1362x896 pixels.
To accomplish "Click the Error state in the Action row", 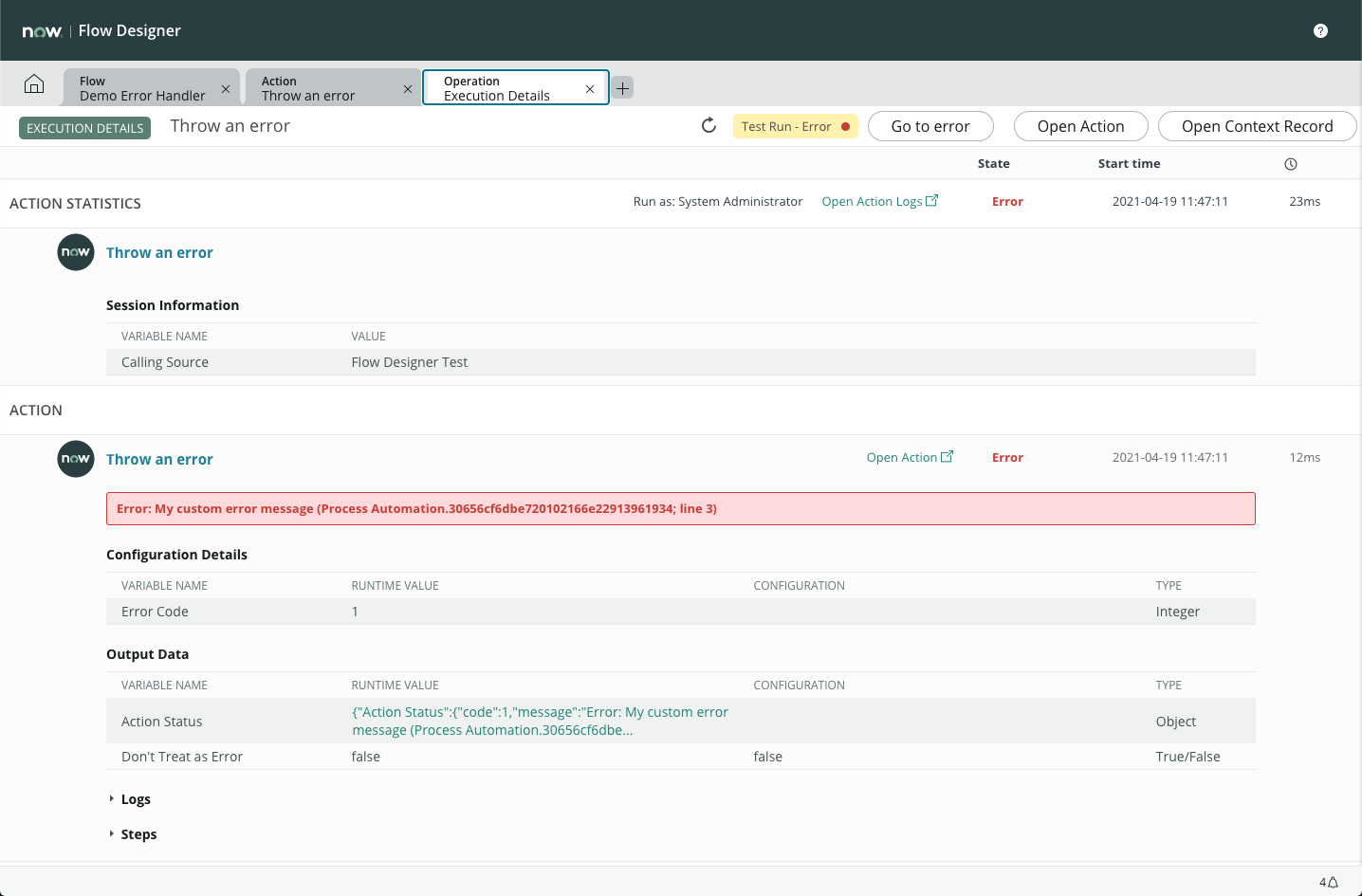I will point(1007,457).
